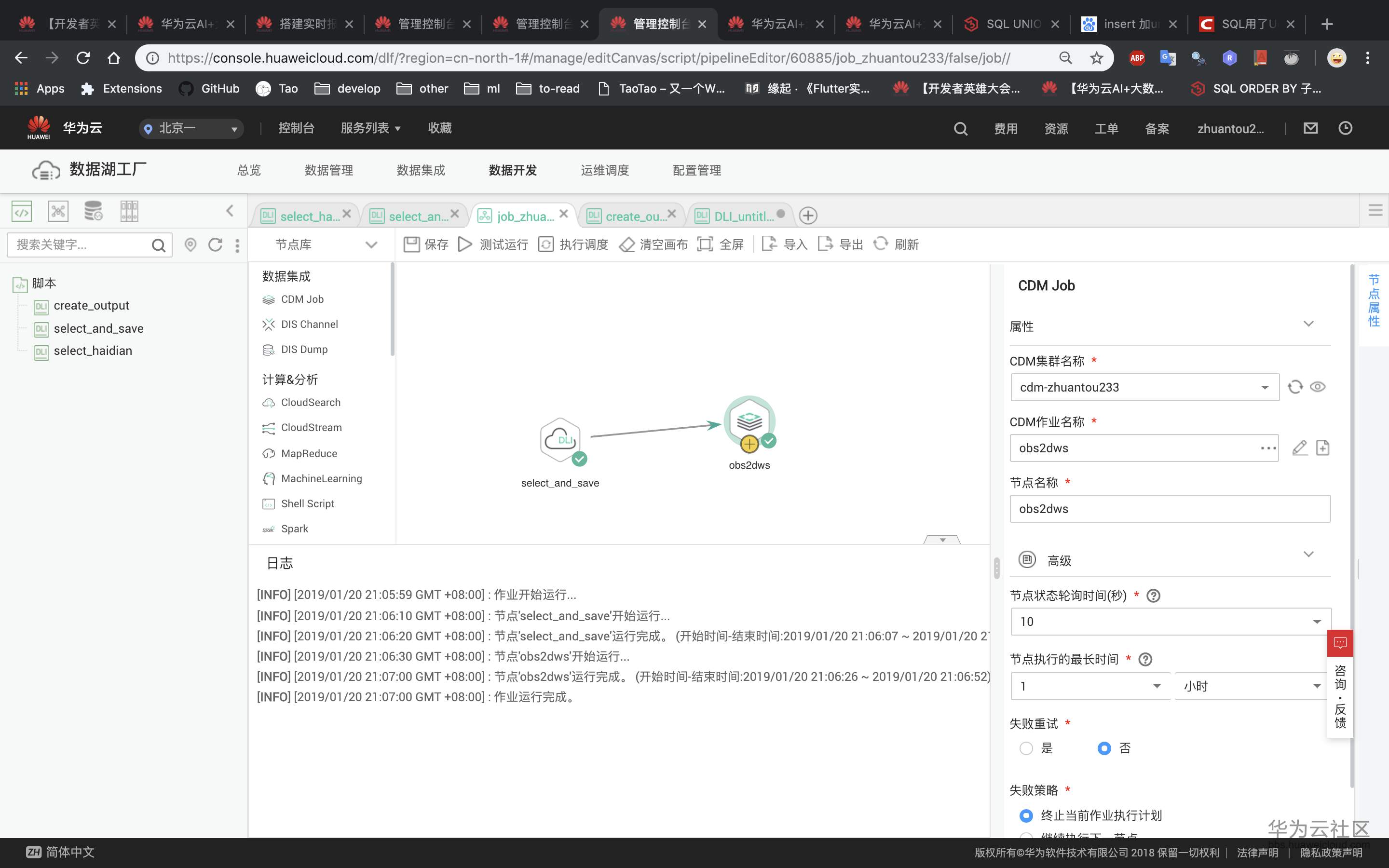
Task: Collapse the 属性 section chevron
Action: click(x=1308, y=324)
